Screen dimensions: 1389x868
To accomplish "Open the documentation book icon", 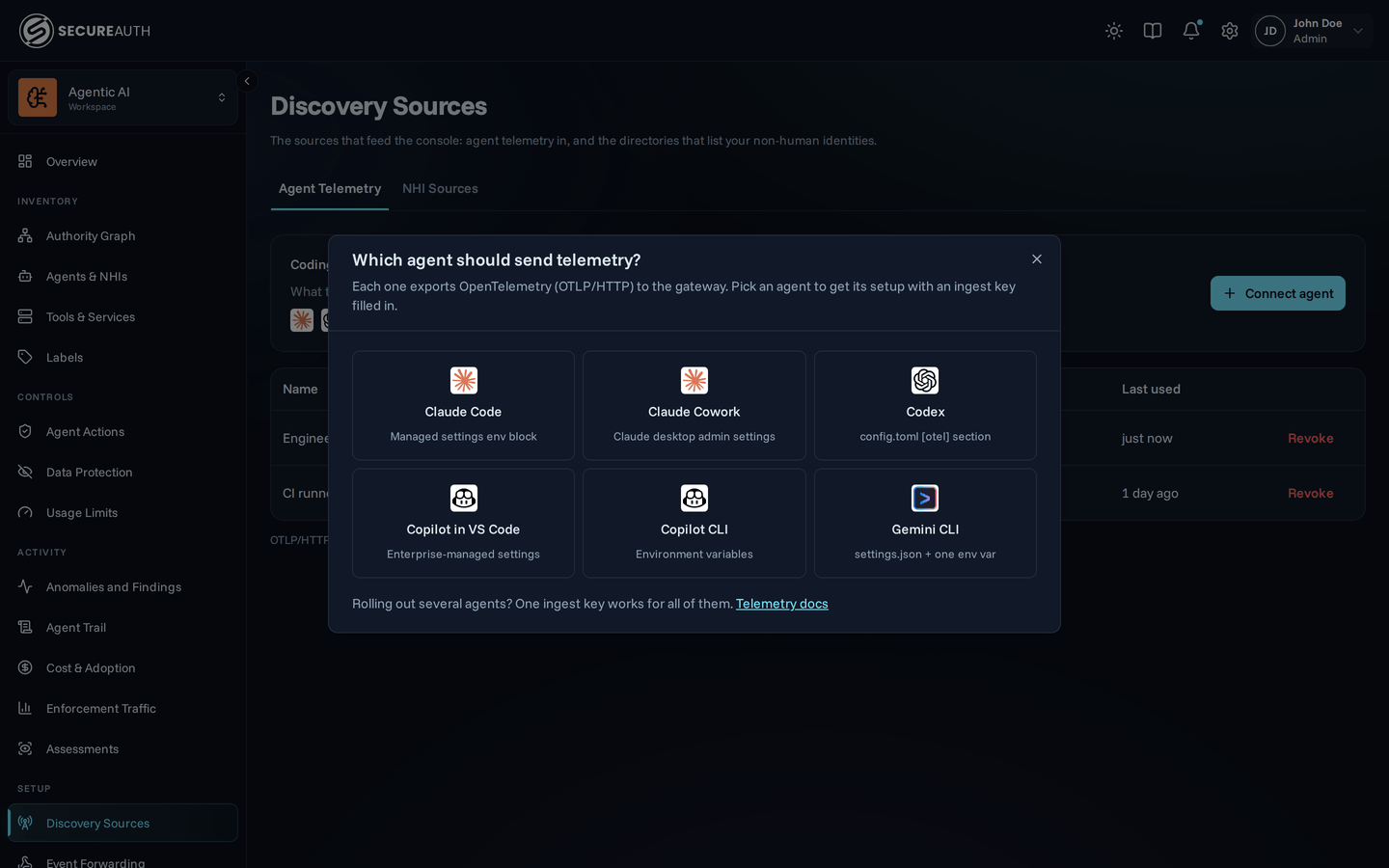I will pos(1153,31).
